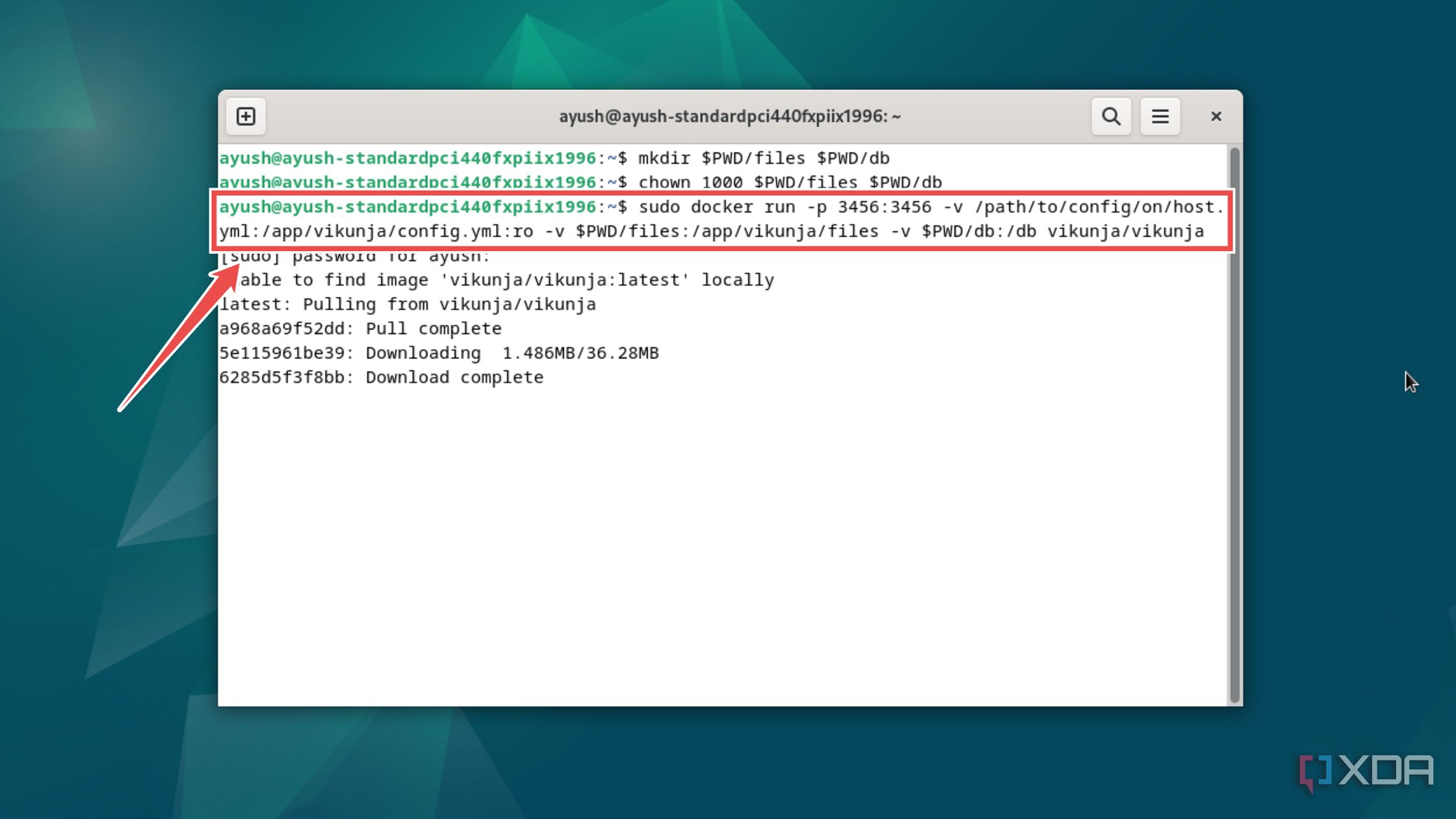Image resolution: width=1456 pixels, height=819 pixels.
Task: Click the Download complete output line
Action: click(x=380, y=377)
